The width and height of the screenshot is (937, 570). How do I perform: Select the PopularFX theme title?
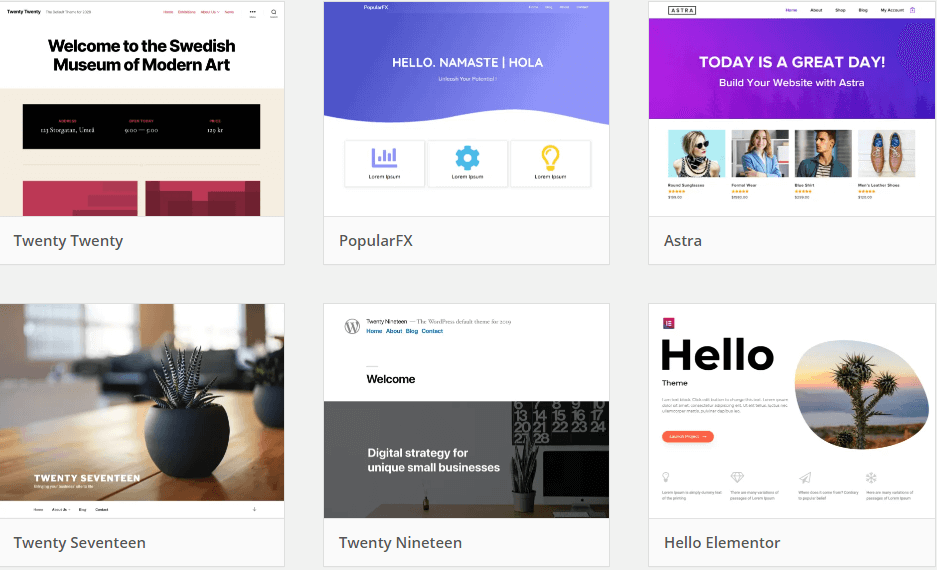tap(376, 241)
